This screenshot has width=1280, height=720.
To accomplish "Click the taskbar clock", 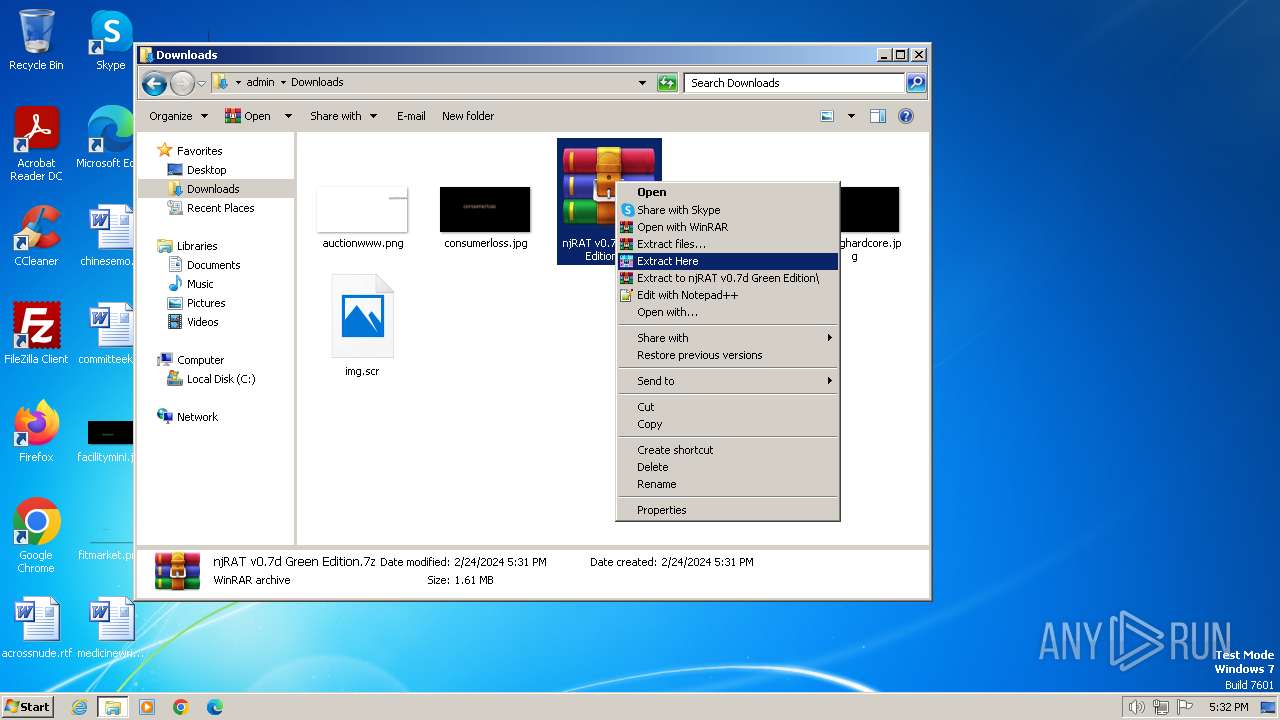I will [1228, 707].
